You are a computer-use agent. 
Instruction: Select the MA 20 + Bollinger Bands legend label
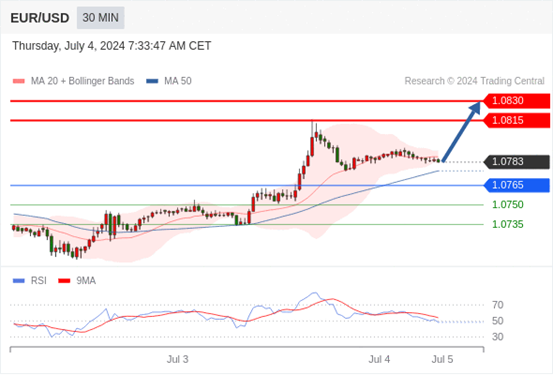(83, 81)
